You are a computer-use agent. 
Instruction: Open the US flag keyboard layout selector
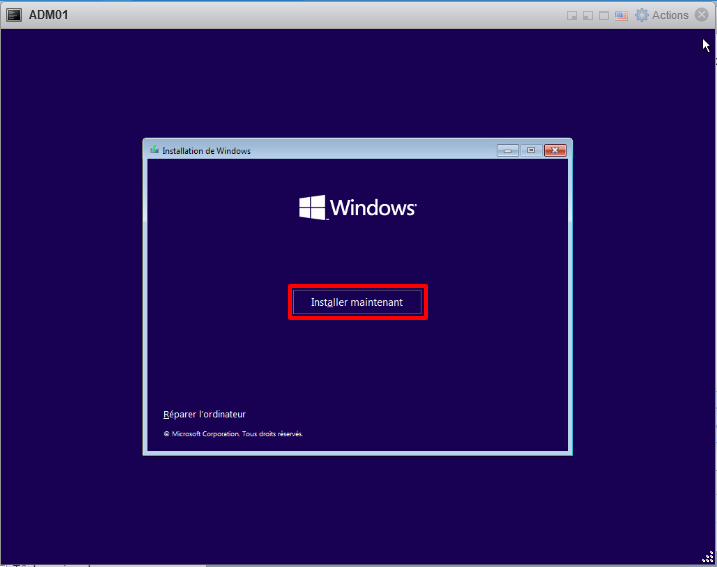(621, 16)
